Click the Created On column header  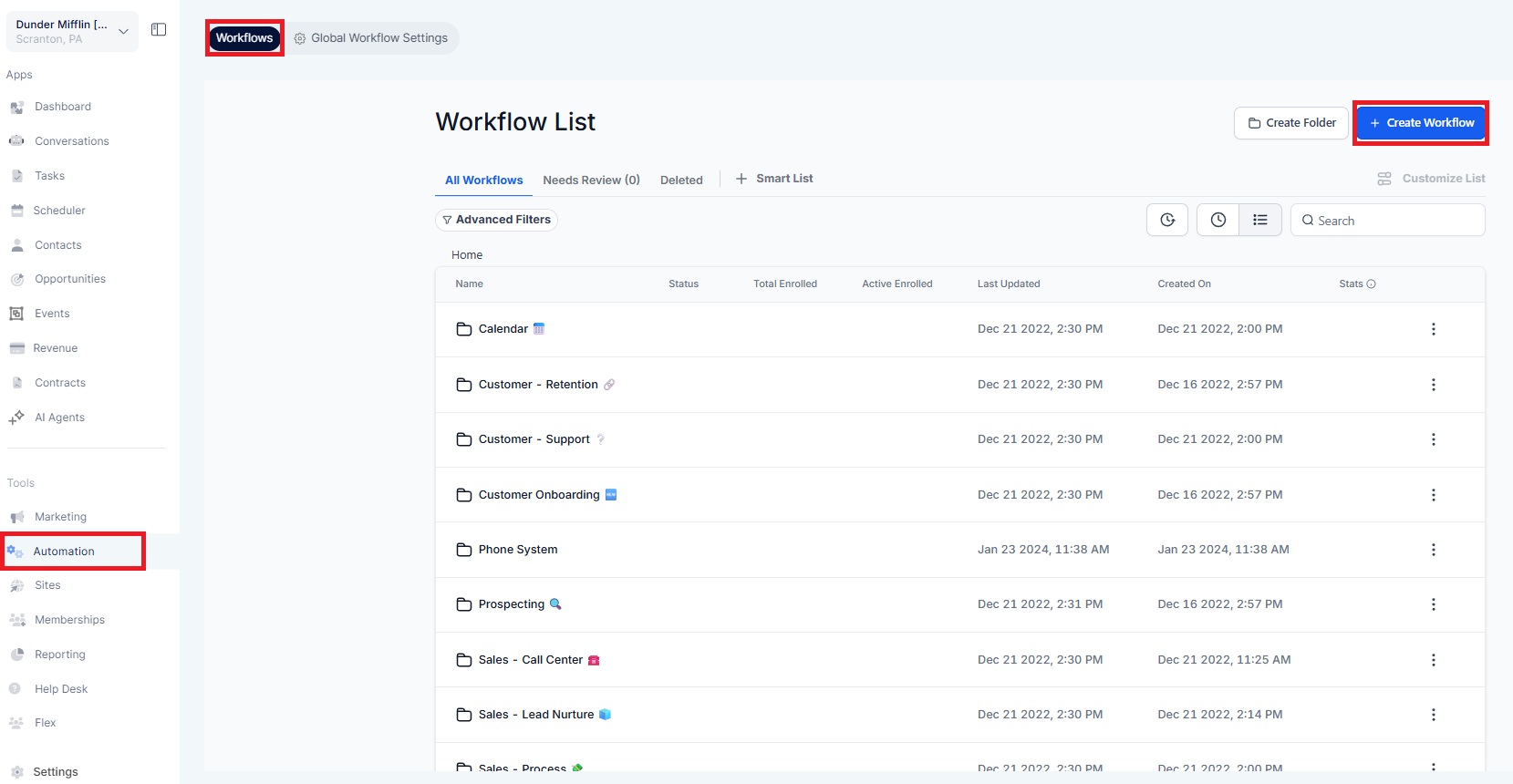pyautogui.click(x=1184, y=284)
